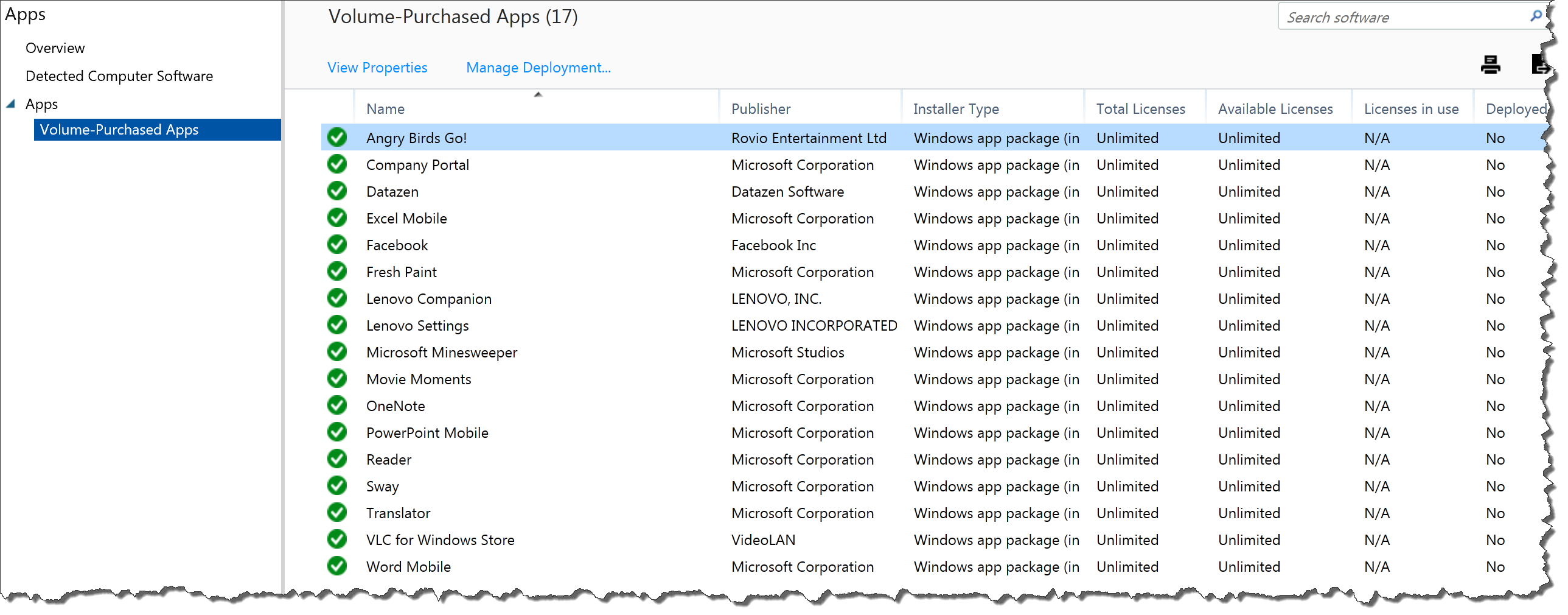
Task: Select Volume-Purchased Apps tree node
Action: (119, 129)
